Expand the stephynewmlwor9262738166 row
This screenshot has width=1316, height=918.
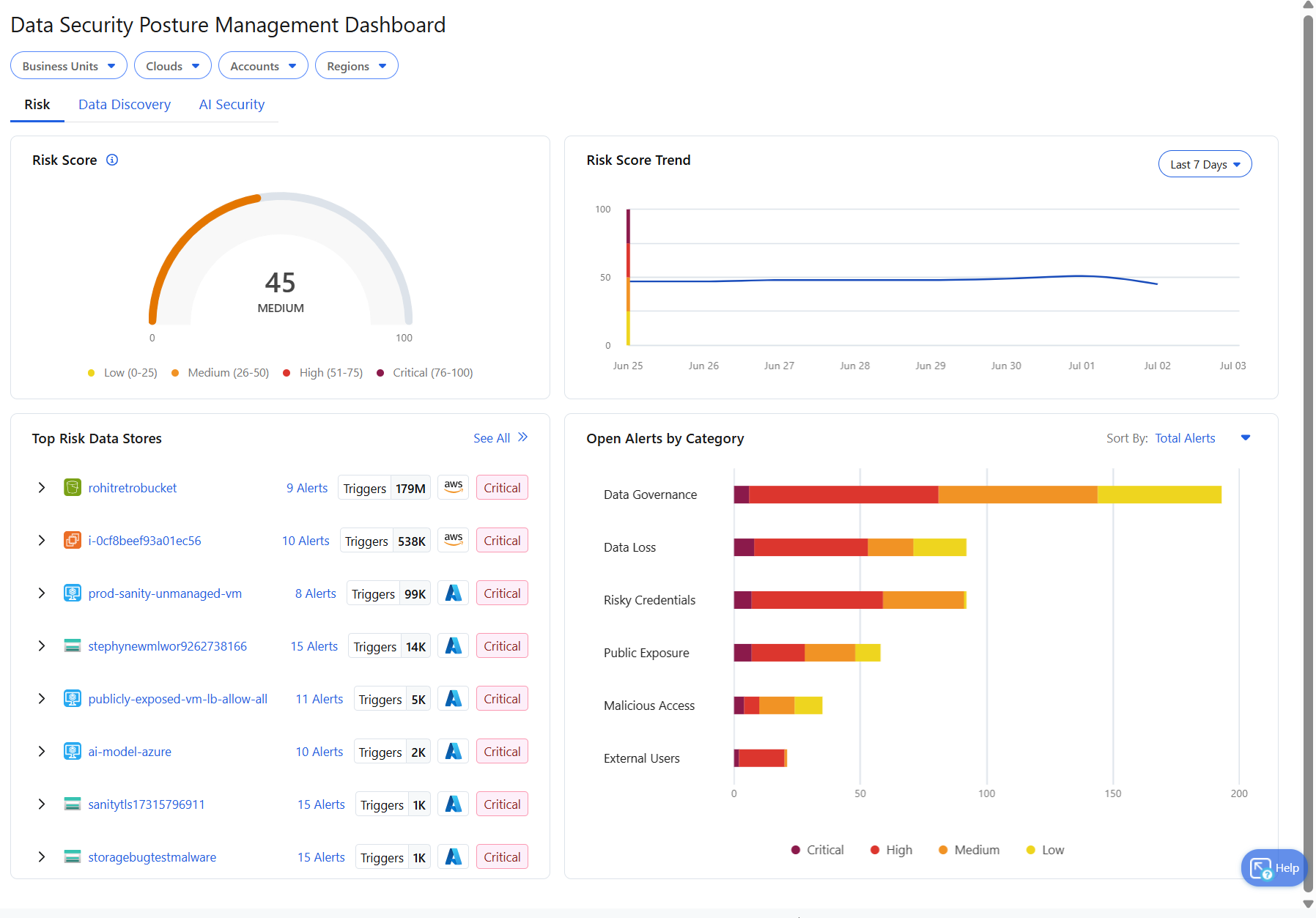42,646
